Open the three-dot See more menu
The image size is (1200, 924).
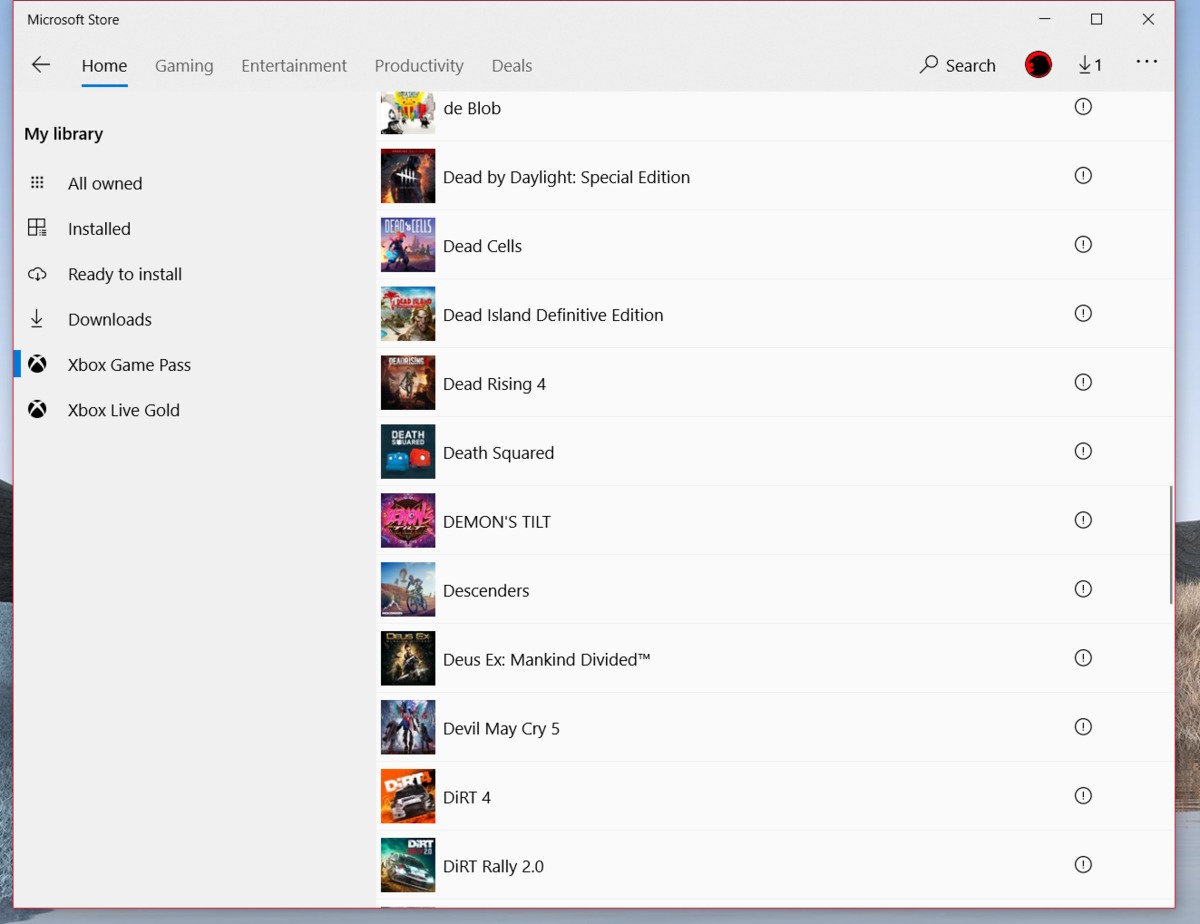pyautogui.click(x=1146, y=62)
